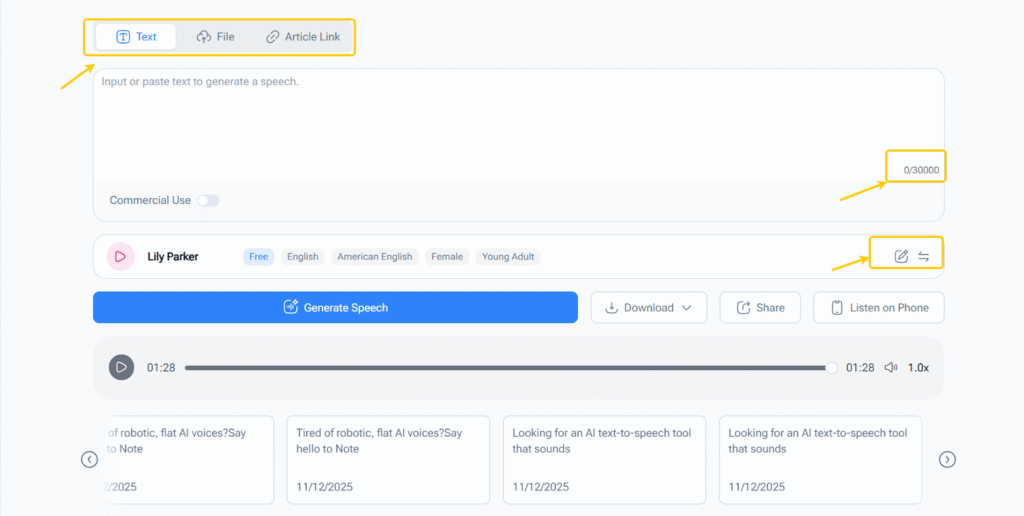
Task: Play Lily Parker voice preview
Action: coord(120,257)
